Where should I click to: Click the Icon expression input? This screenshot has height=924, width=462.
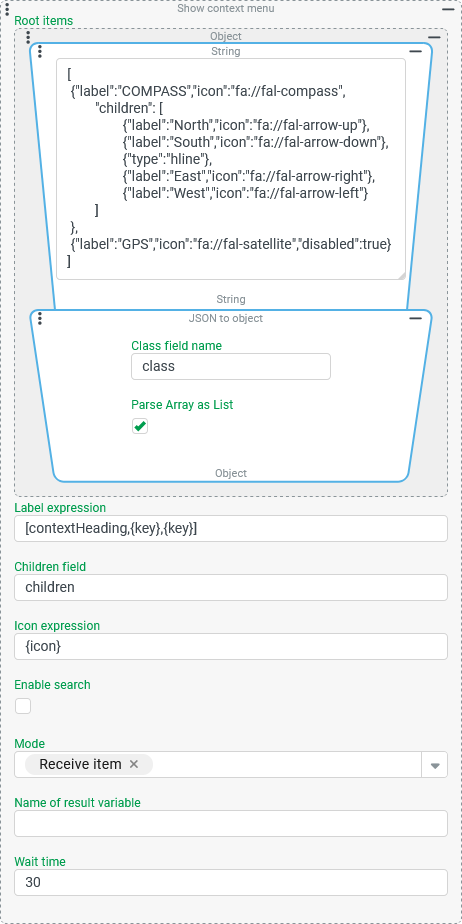[231, 646]
